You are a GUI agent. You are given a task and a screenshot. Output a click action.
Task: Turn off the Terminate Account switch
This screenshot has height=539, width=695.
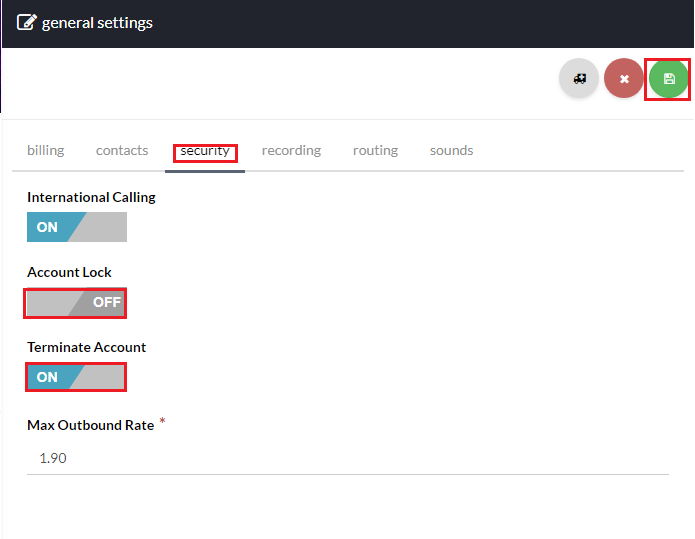76,377
